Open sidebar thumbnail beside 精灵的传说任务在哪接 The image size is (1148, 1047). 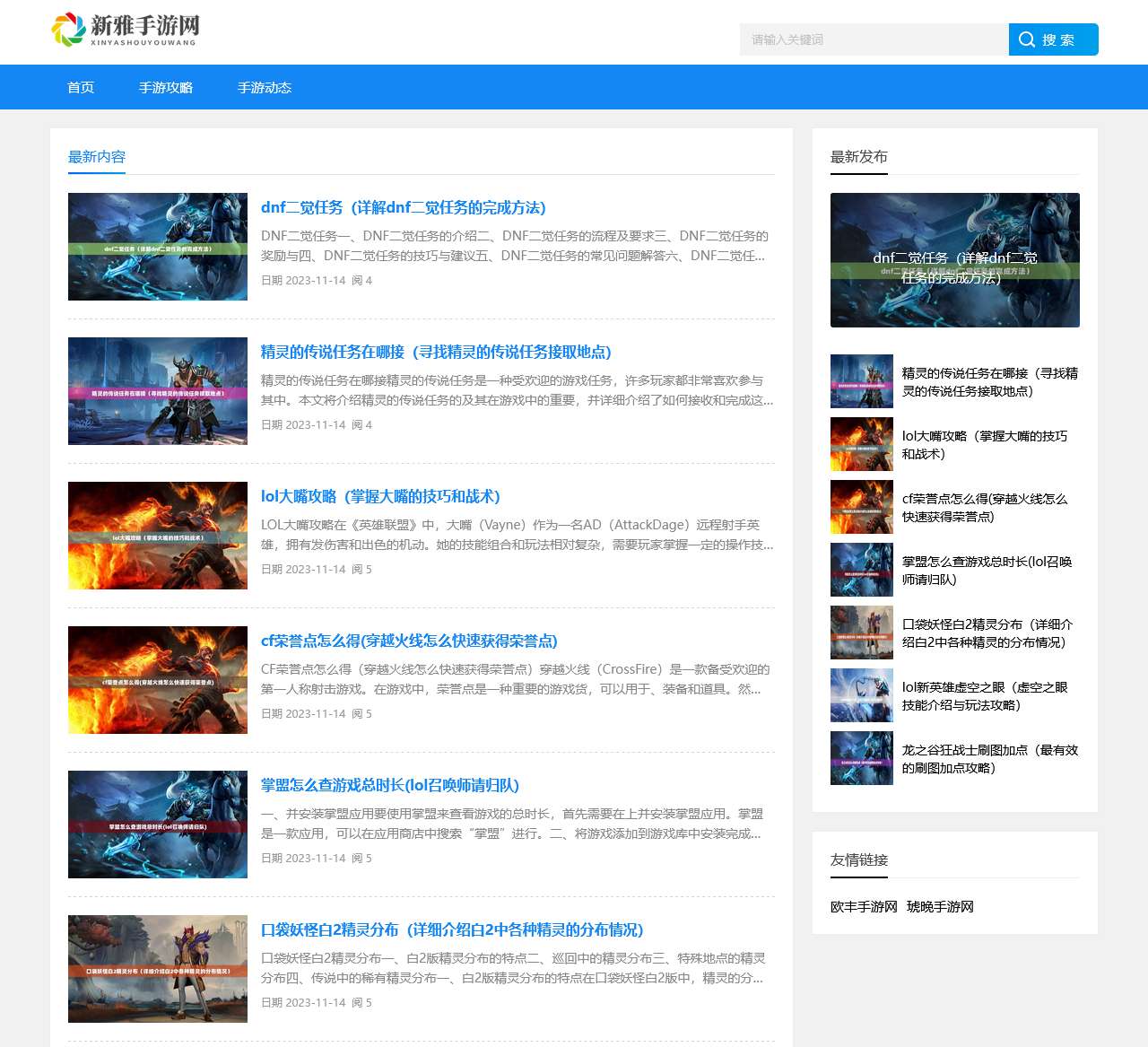click(x=862, y=381)
